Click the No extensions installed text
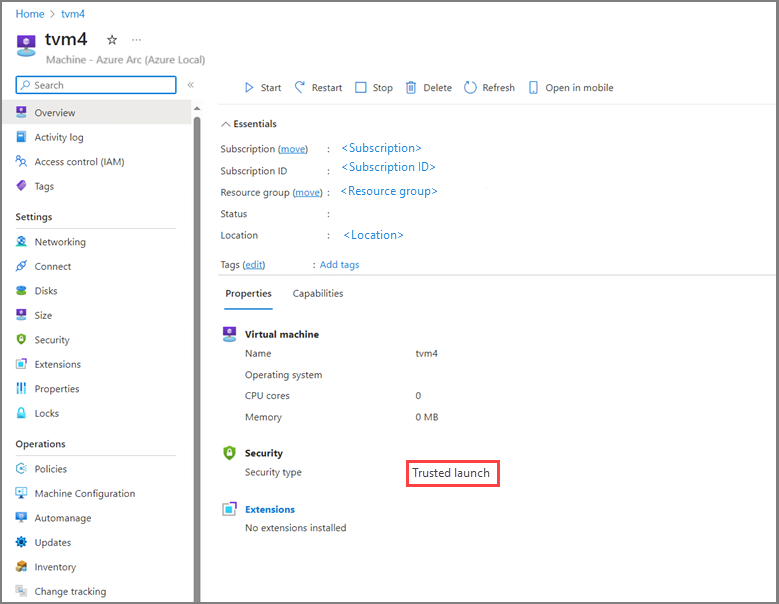The image size is (779, 604). 296,528
